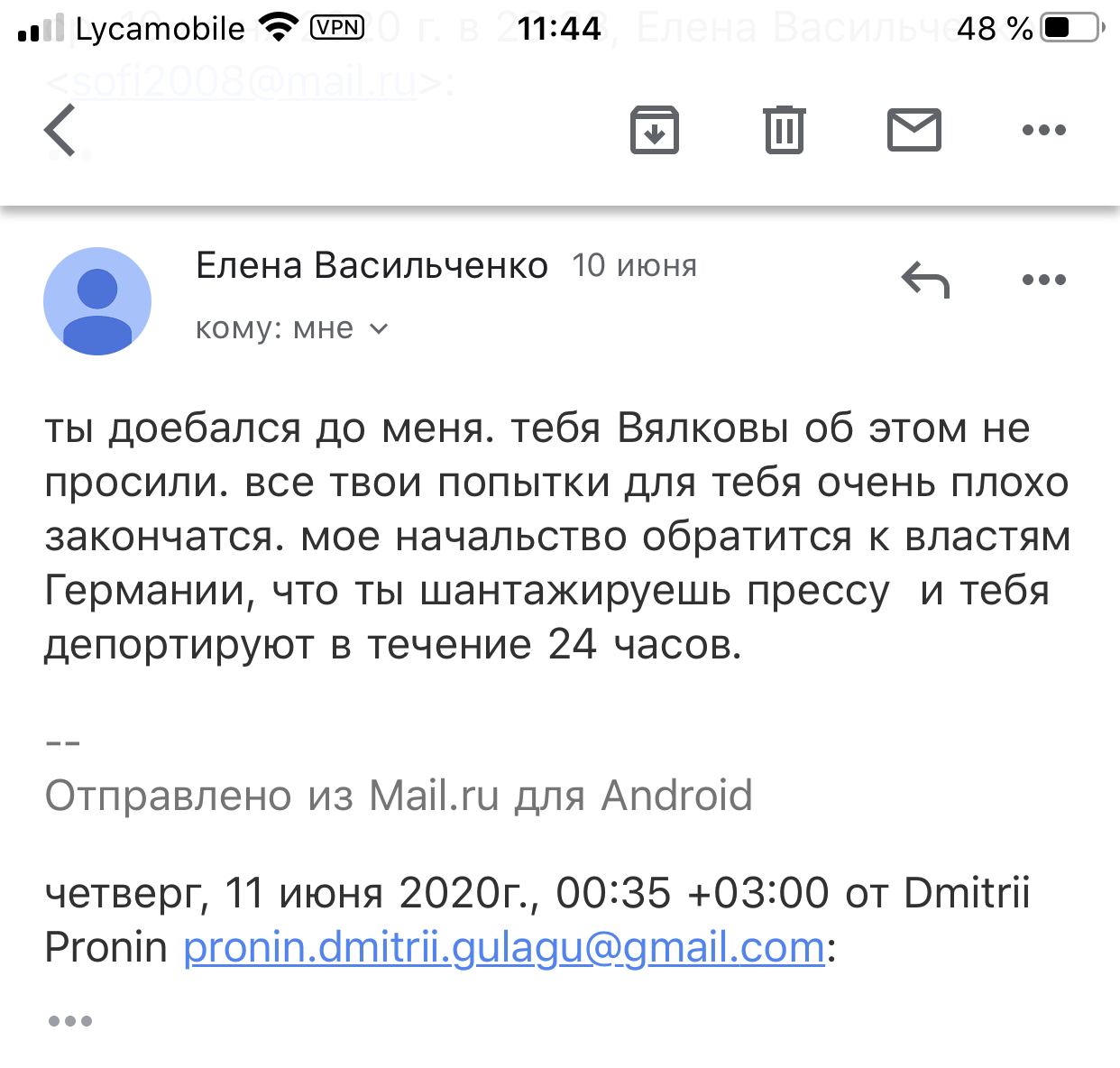This screenshot has height=1068, width=1120.
Task: Mark the email as unread via envelope icon
Action: (913, 130)
